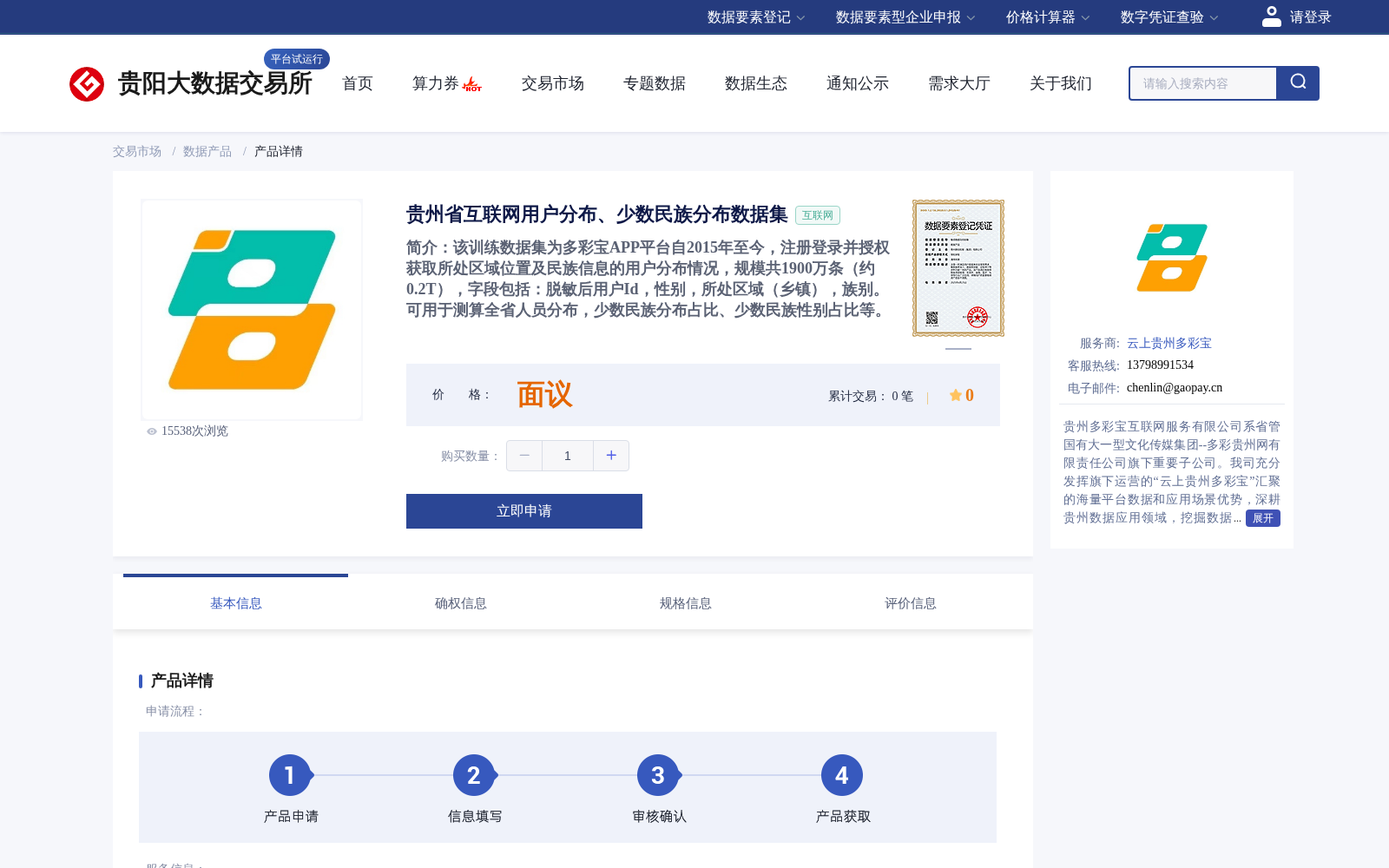Open the 专题数据 navigation item
The height and width of the screenshot is (868, 1389).
tap(655, 83)
